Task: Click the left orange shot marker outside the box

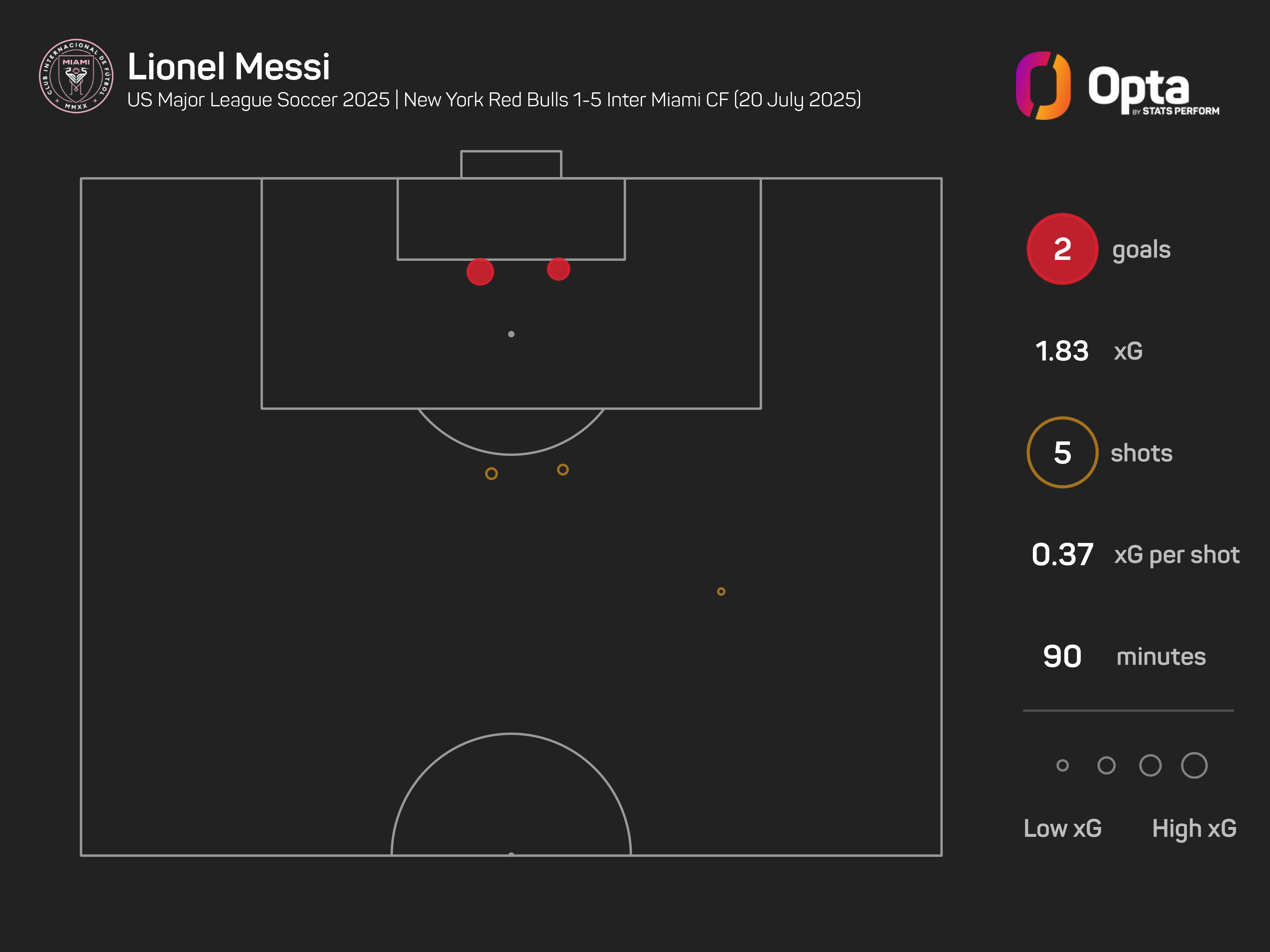Action: (x=491, y=473)
